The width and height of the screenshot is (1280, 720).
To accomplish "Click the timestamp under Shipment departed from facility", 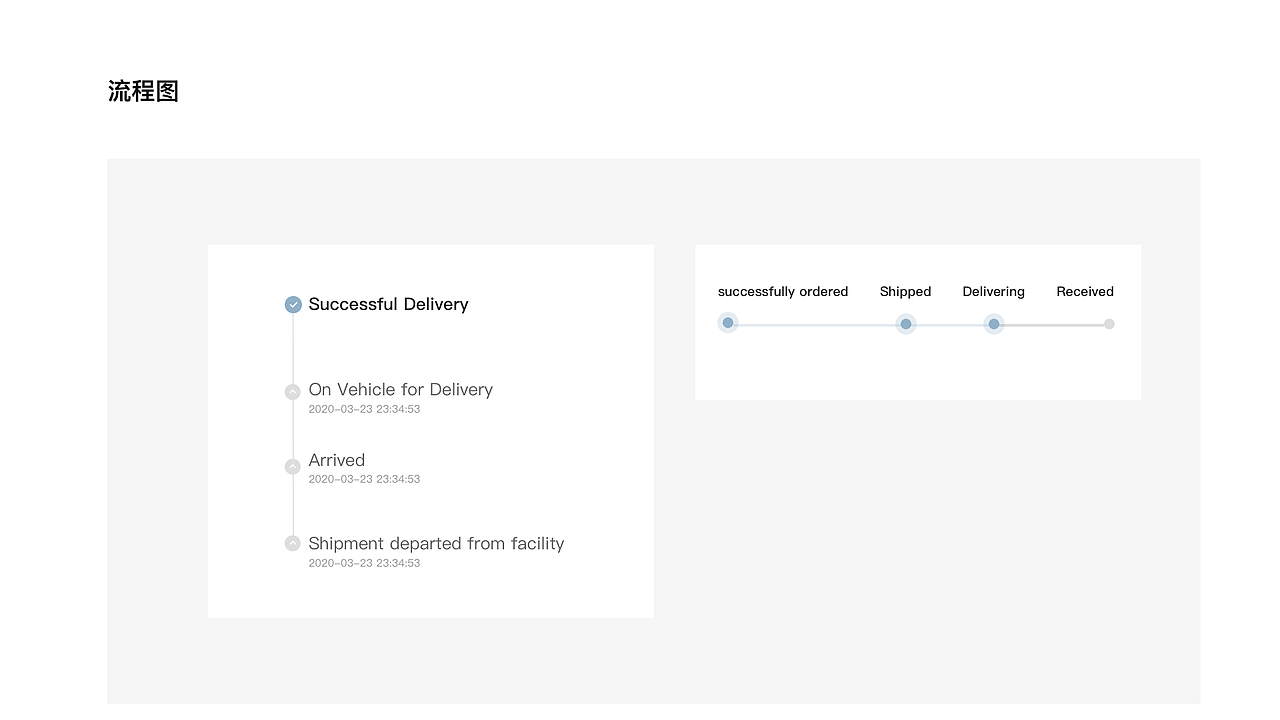I will (364, 563).
